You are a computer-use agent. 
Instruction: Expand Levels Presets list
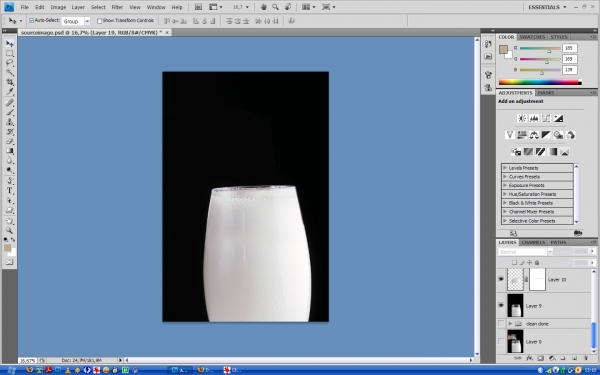[x=505, y=168]
